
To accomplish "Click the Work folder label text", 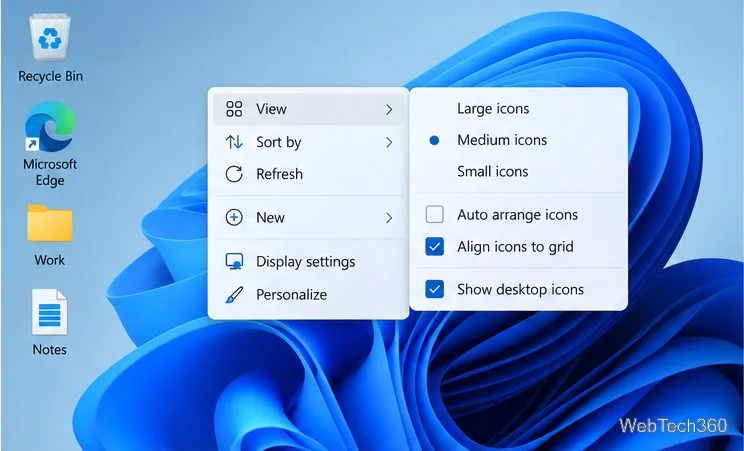I will point(49,260).
